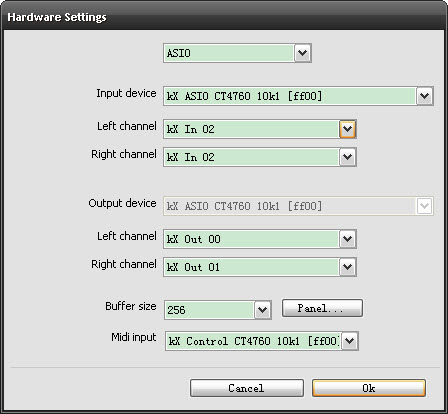Expand the Buffer size dropdown arrow
The image size is (448, 414).
click(x=263, y=310)
